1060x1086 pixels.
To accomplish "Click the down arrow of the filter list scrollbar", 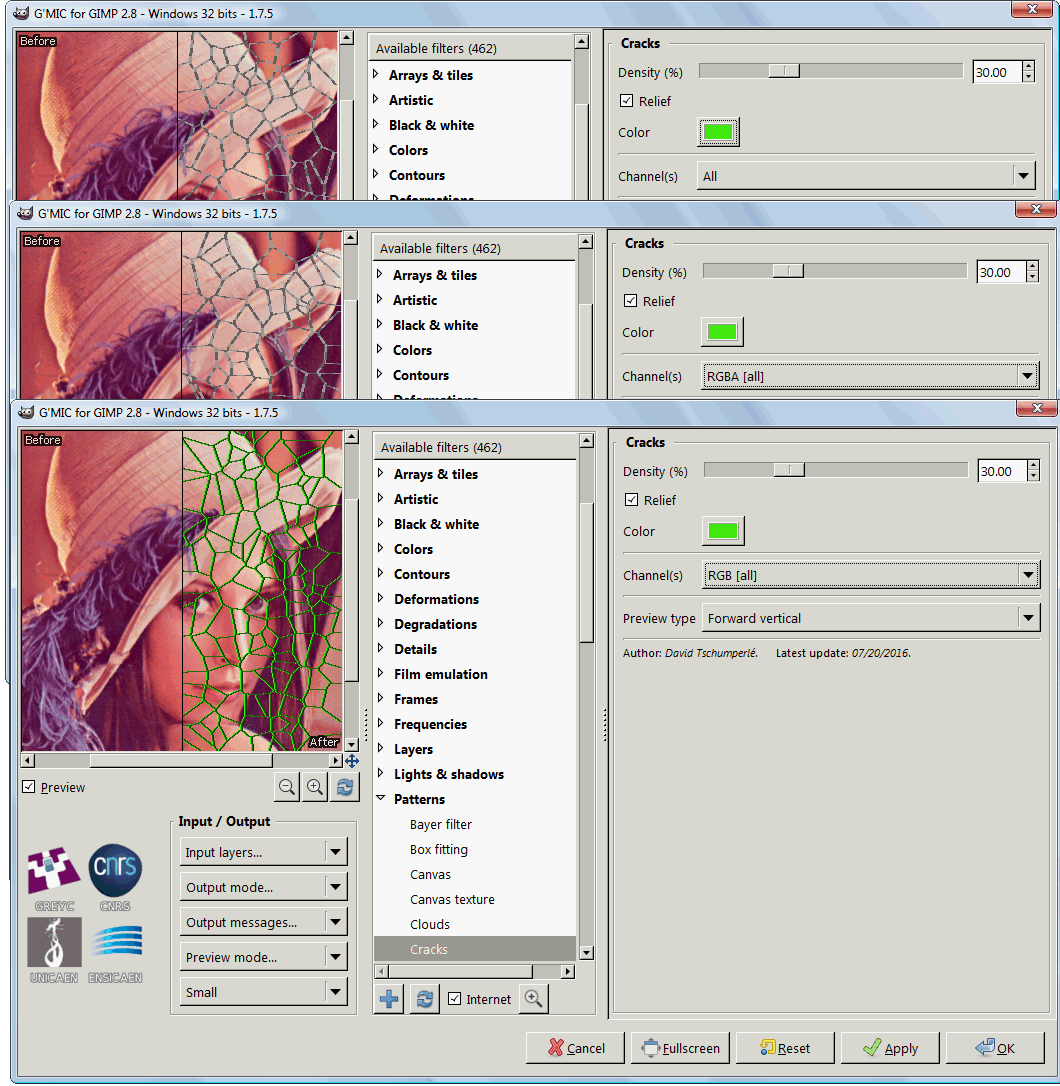I will (586, 952).
